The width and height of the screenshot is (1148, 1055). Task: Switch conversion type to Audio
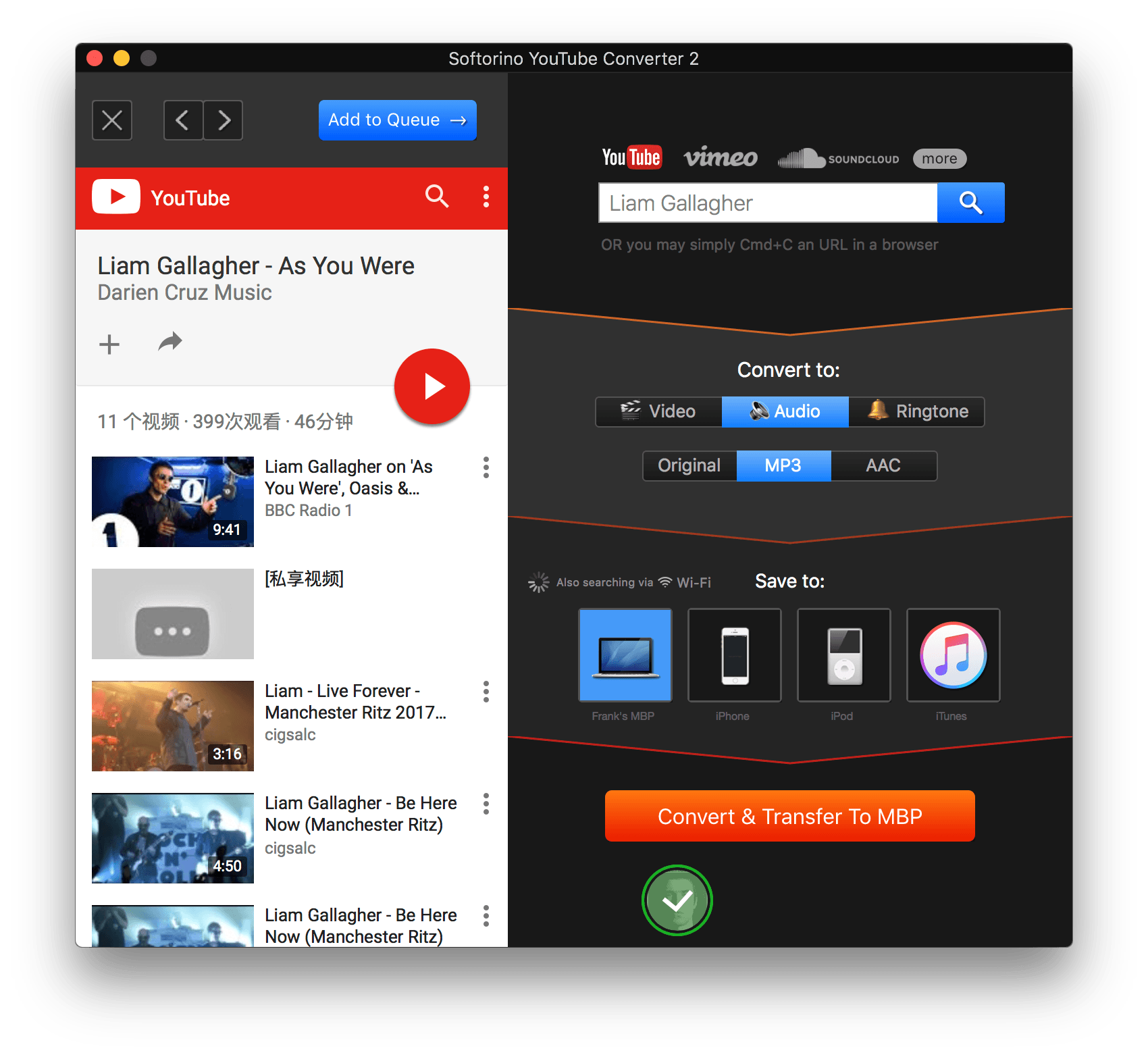tap(785, 411)
